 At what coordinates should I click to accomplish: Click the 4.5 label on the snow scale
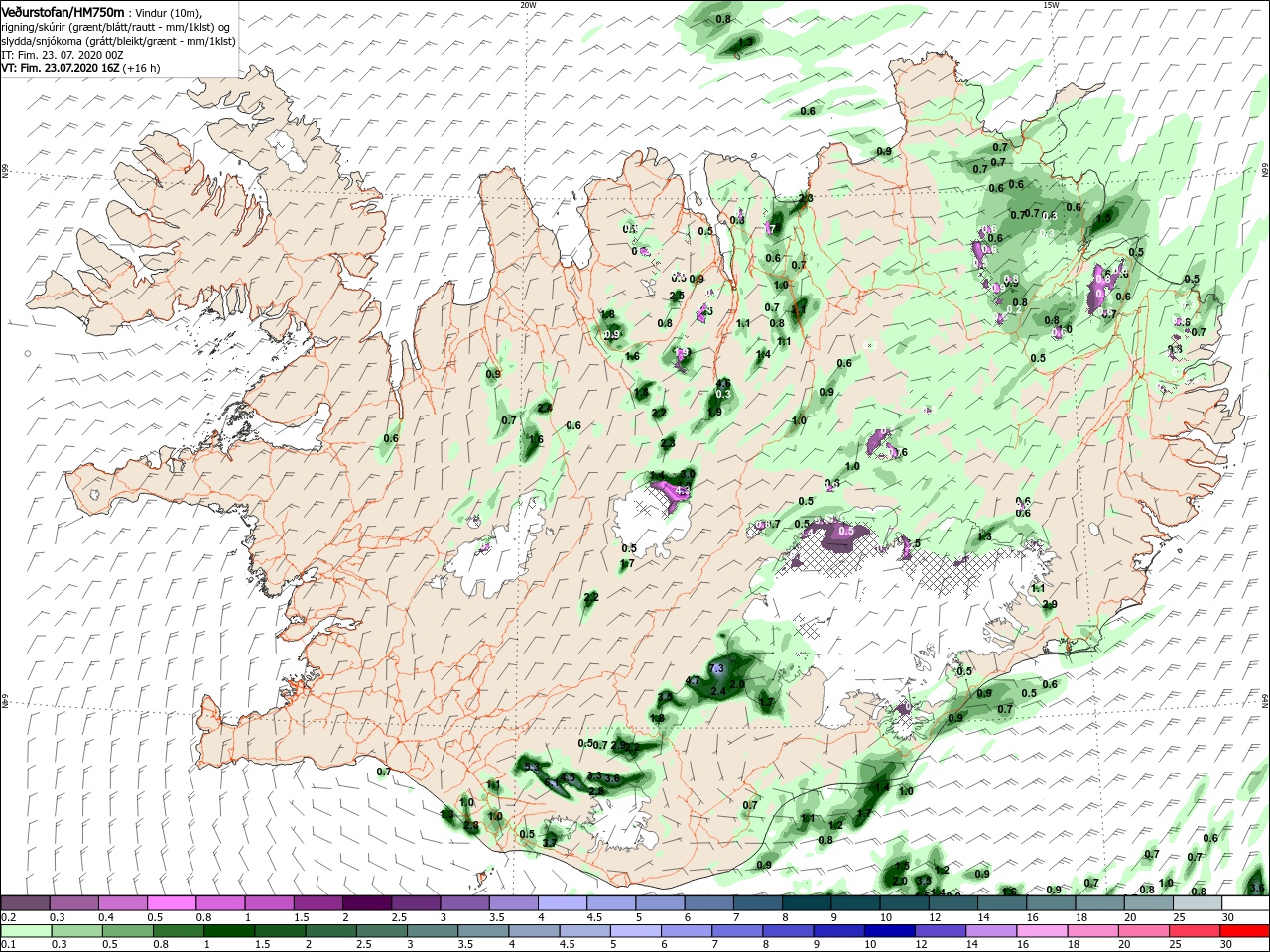tap(593, 917)
